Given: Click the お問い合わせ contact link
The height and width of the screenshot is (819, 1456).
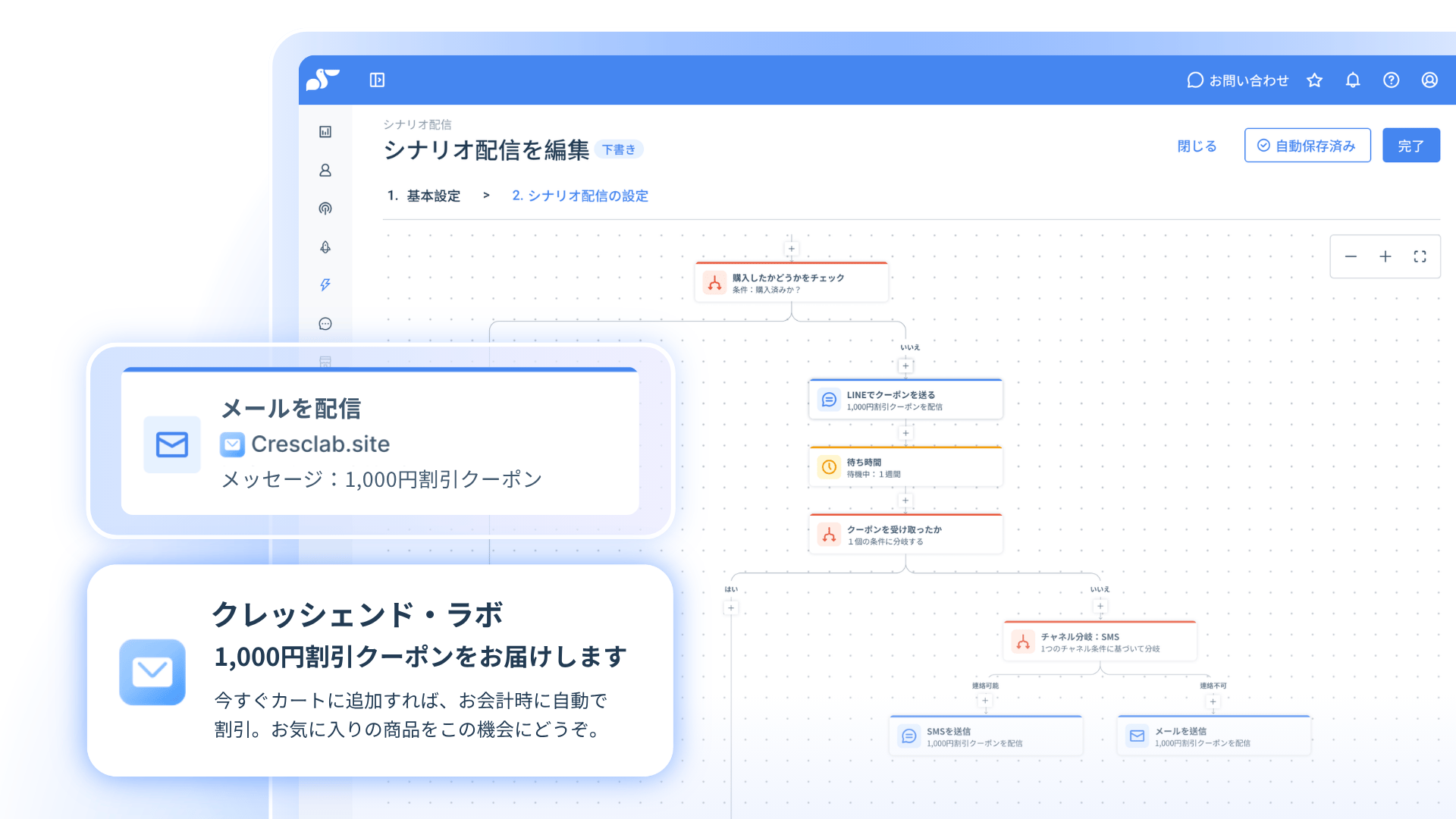Looking at the screenshot, I should pyautogui.click(x=1238, y=80).
